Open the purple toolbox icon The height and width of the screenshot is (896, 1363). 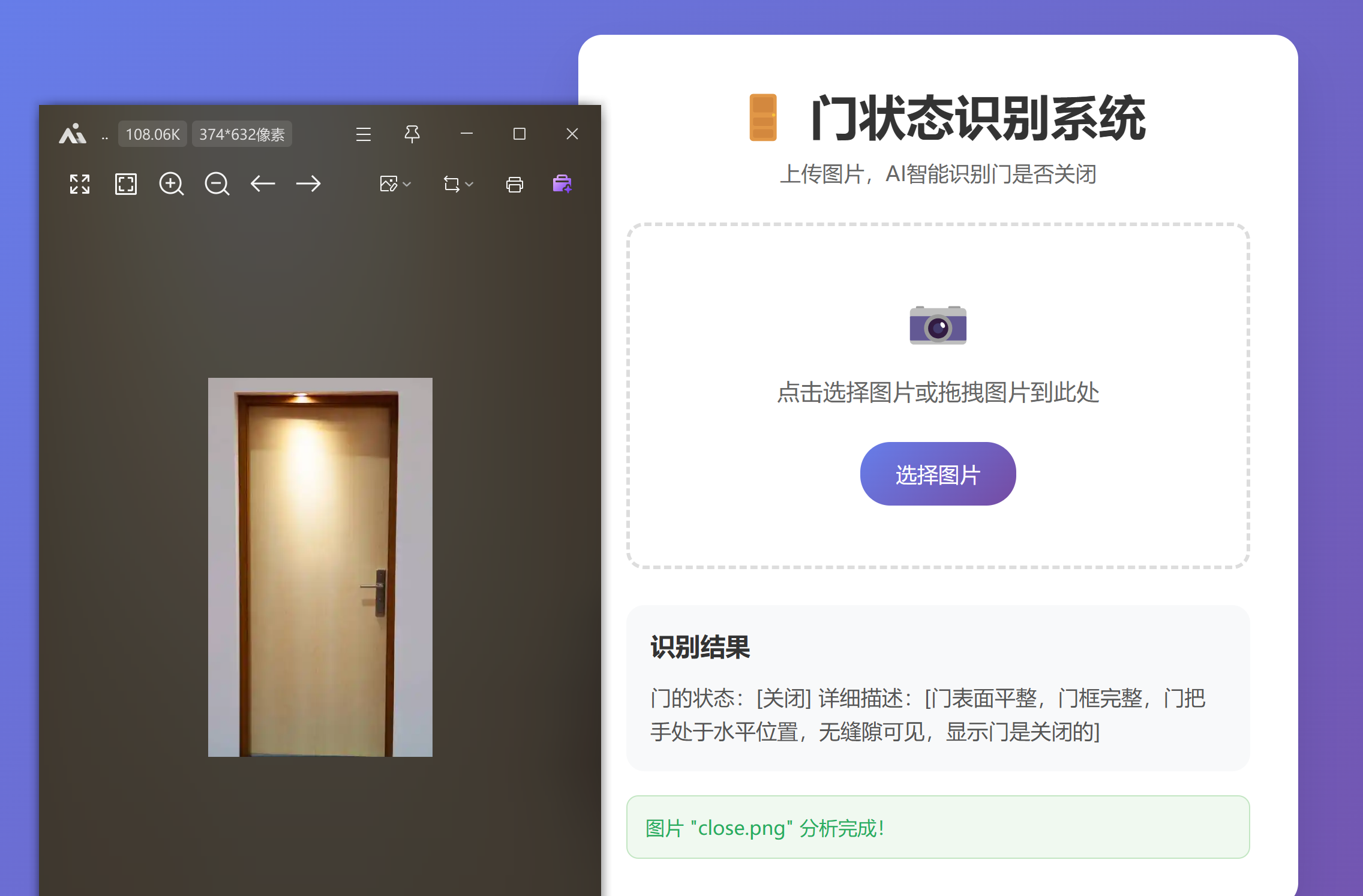click(562, 184)
